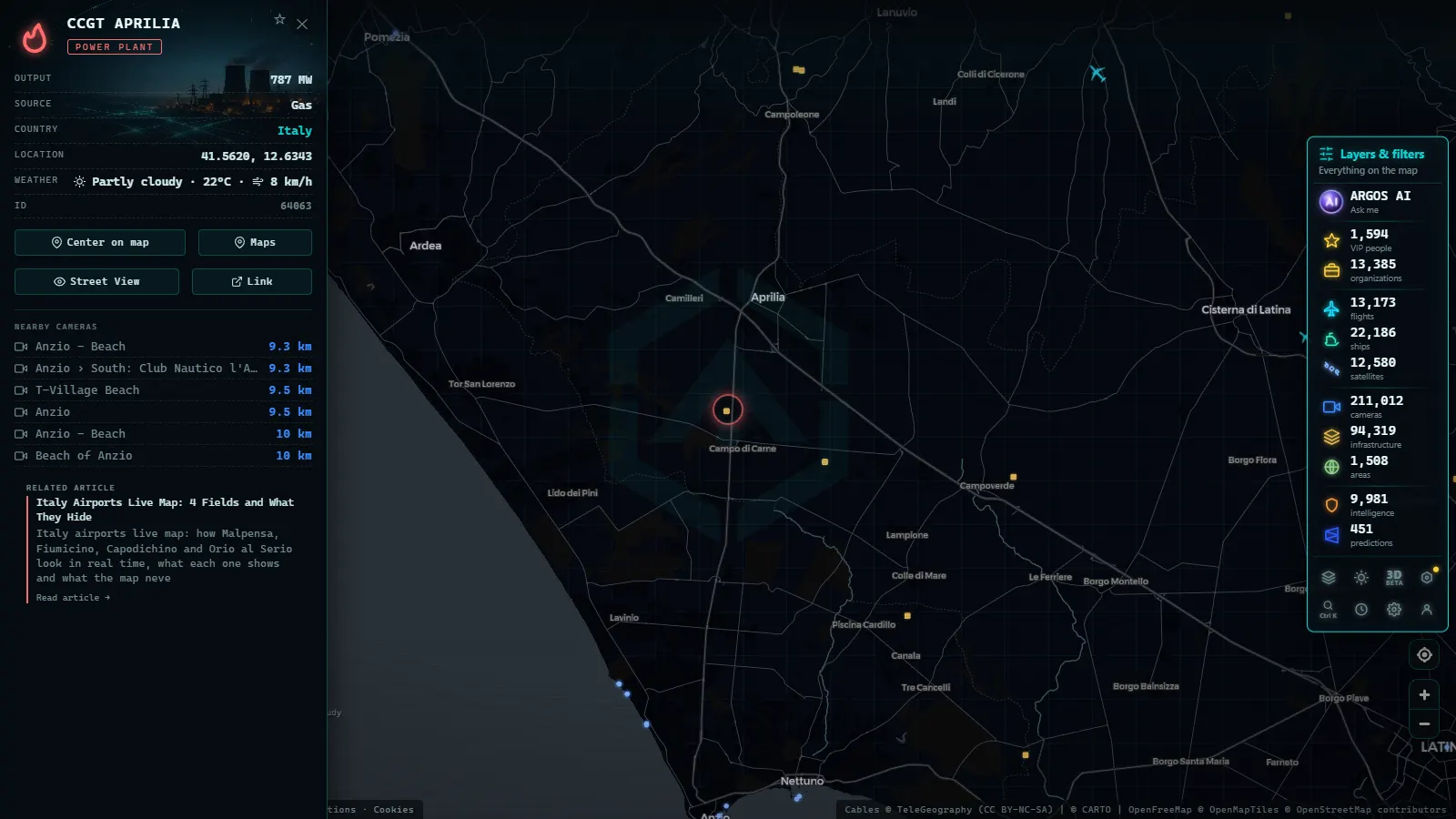Open the Beach of Anzio camera
This screenshot has height=819, width=1456.
coord(163,456)
